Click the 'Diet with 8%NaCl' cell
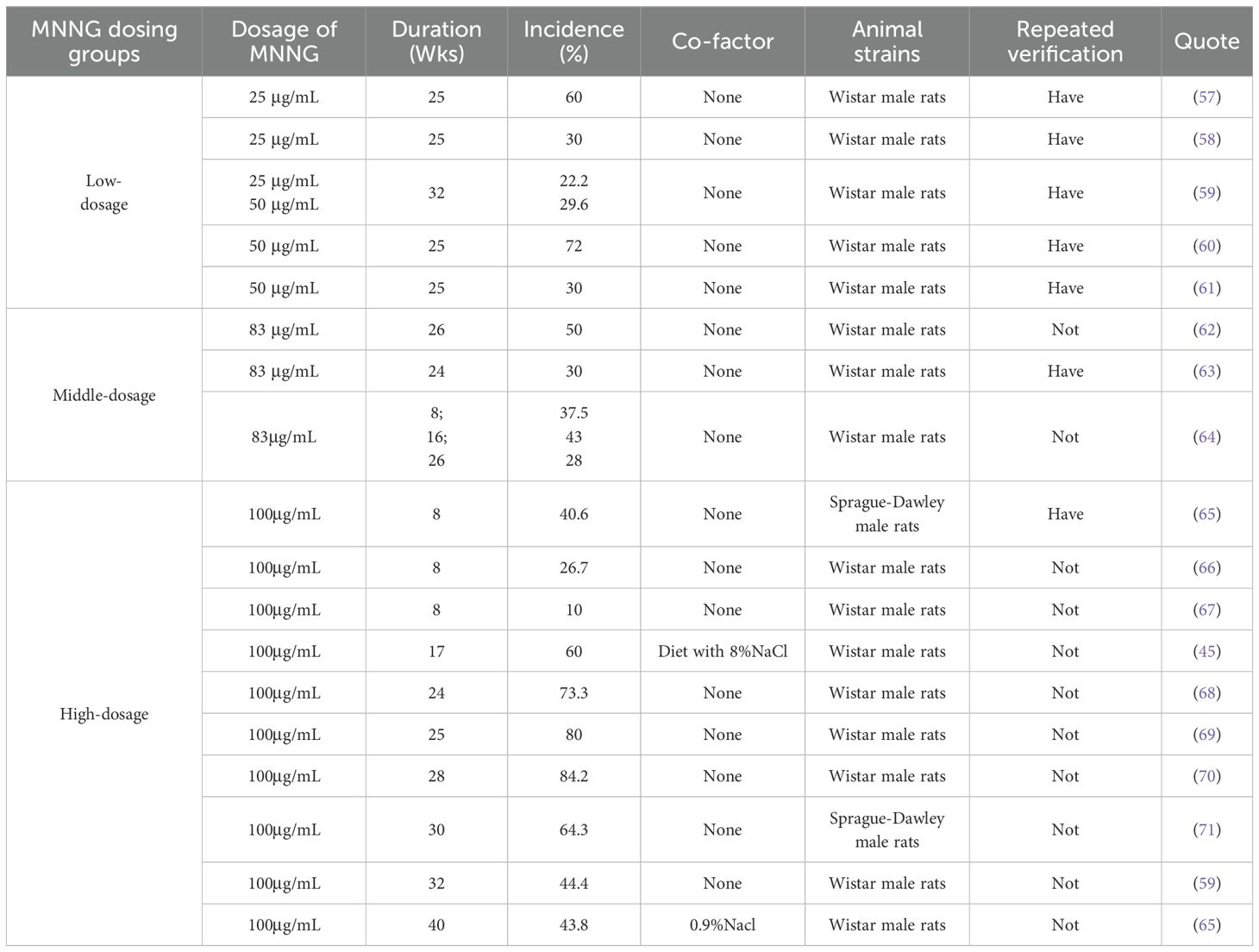Screen dimensions: 1259x952 (723, 652)
